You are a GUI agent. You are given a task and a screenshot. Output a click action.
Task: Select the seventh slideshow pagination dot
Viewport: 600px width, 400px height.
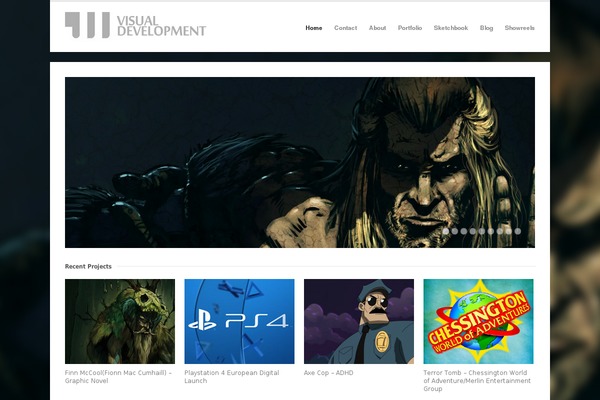[x=500, y=231]
